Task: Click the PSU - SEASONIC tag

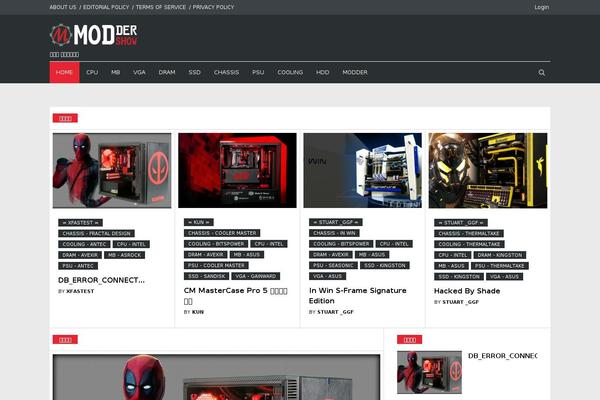Action: 333,265
